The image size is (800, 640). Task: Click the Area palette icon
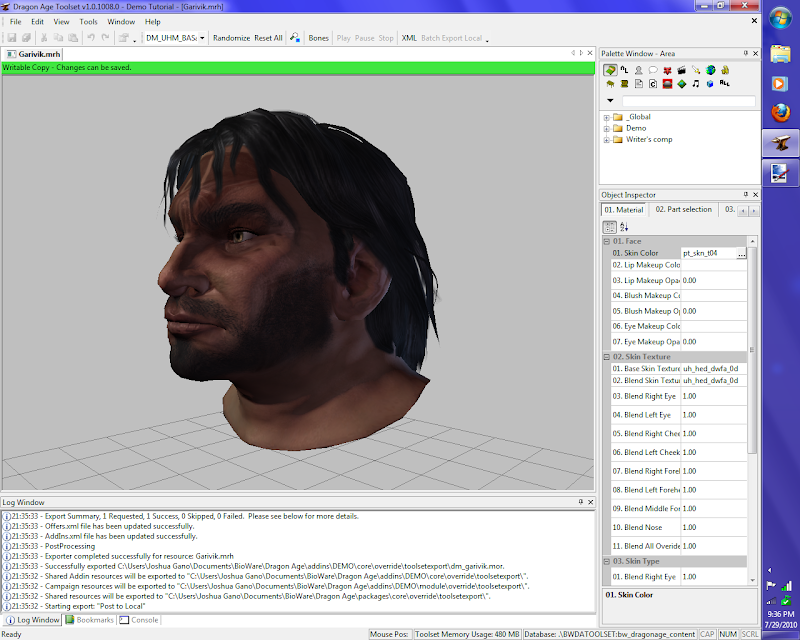[609, 70]
